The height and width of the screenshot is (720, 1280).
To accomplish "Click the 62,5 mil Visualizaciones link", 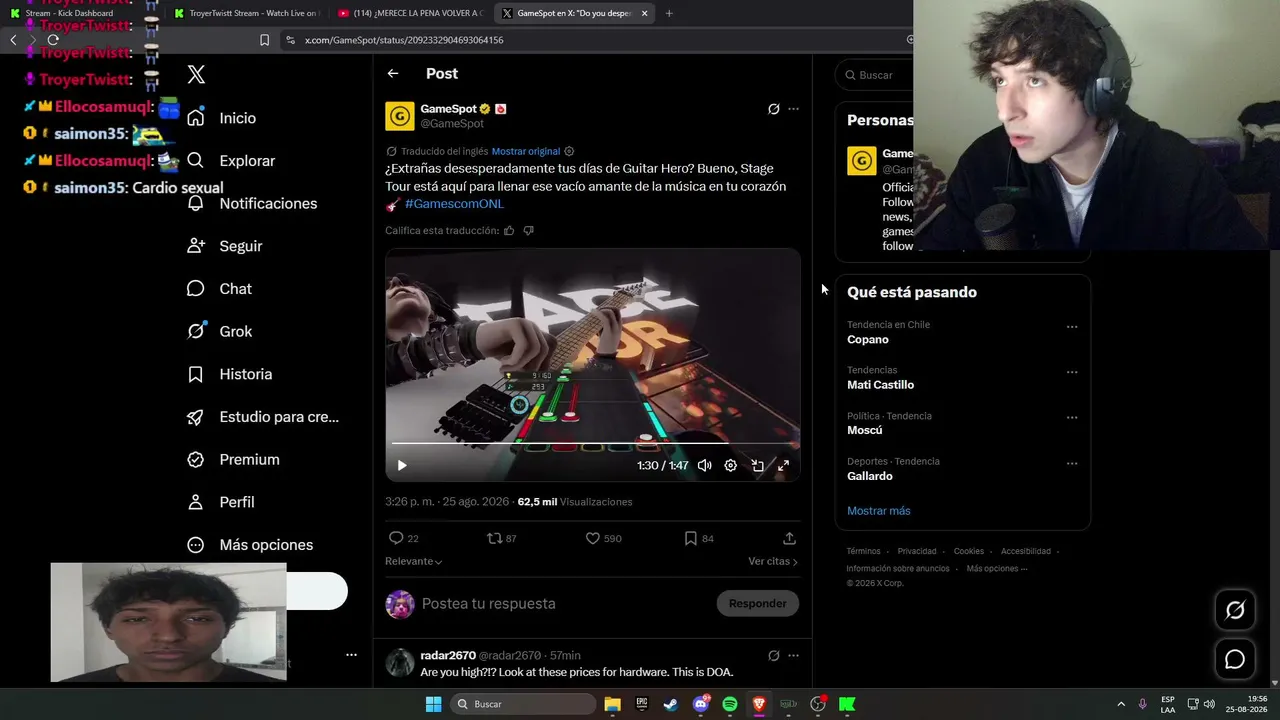I will coord(575,502).
